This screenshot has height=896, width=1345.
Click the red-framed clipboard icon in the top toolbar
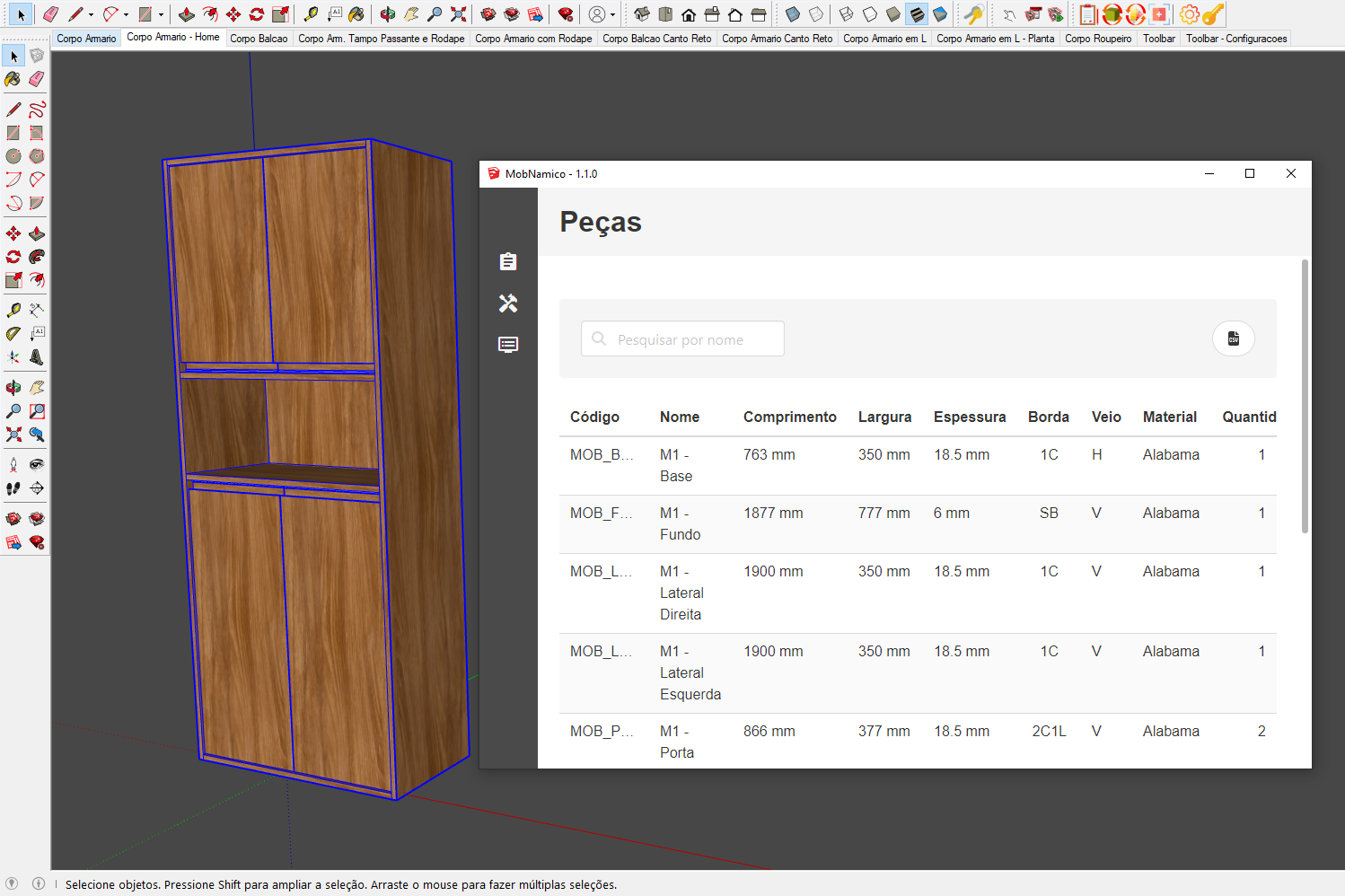tap(1088, 14)
